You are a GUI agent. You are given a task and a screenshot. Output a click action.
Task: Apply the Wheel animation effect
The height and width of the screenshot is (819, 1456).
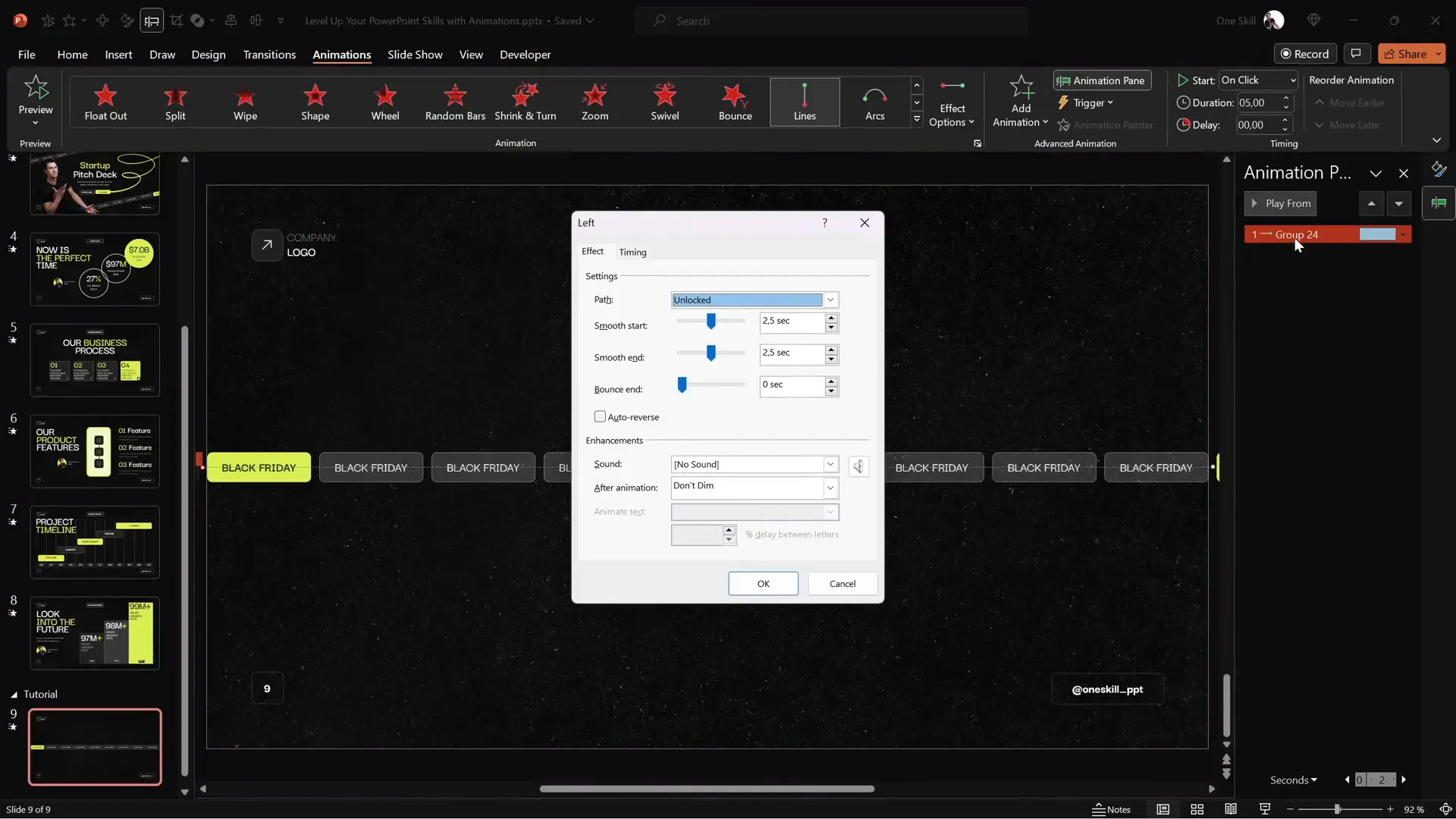coord(385,102)
